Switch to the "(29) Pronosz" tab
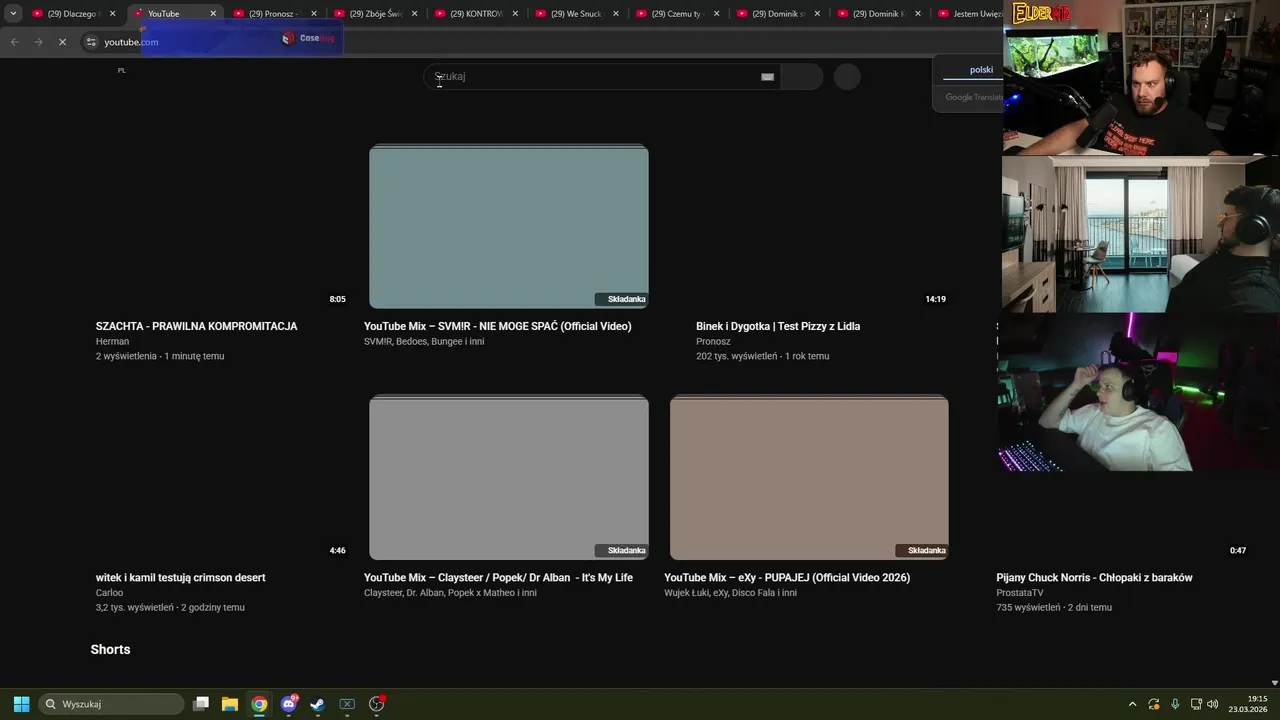 pyautogui.click(x=275, y=14)
